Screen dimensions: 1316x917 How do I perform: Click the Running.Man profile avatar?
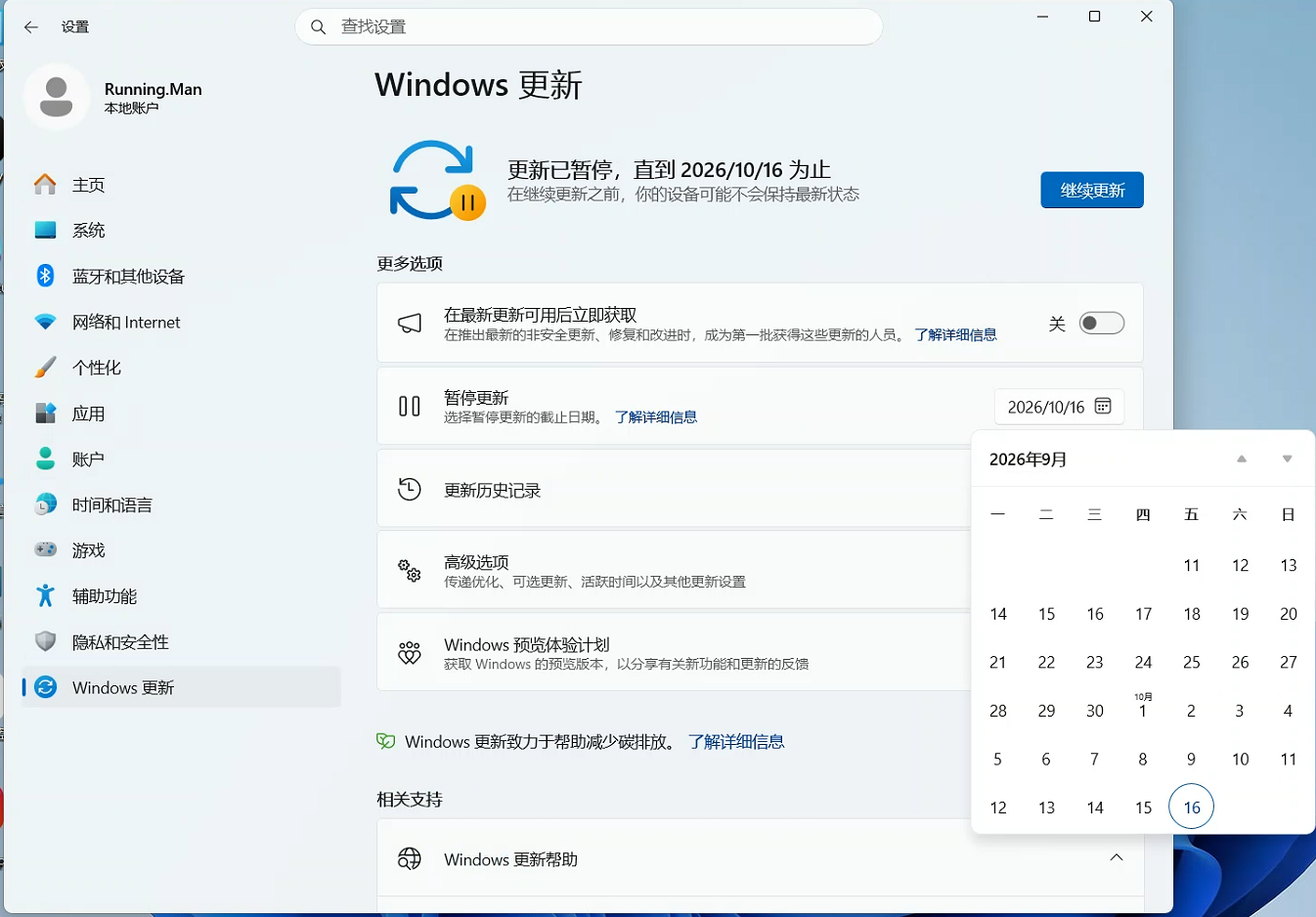pyautogui.click(x=57, y=97)
